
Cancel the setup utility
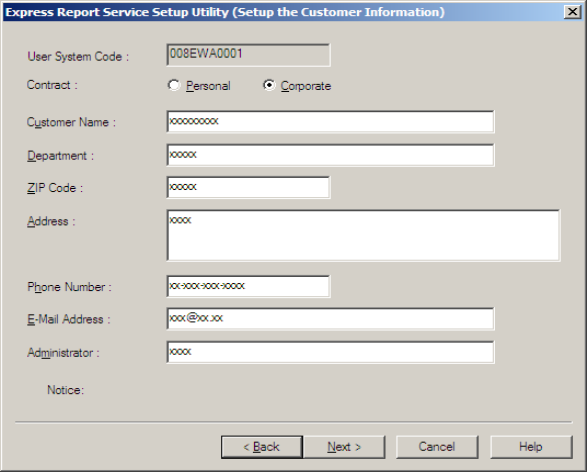(x=437, y=447)
